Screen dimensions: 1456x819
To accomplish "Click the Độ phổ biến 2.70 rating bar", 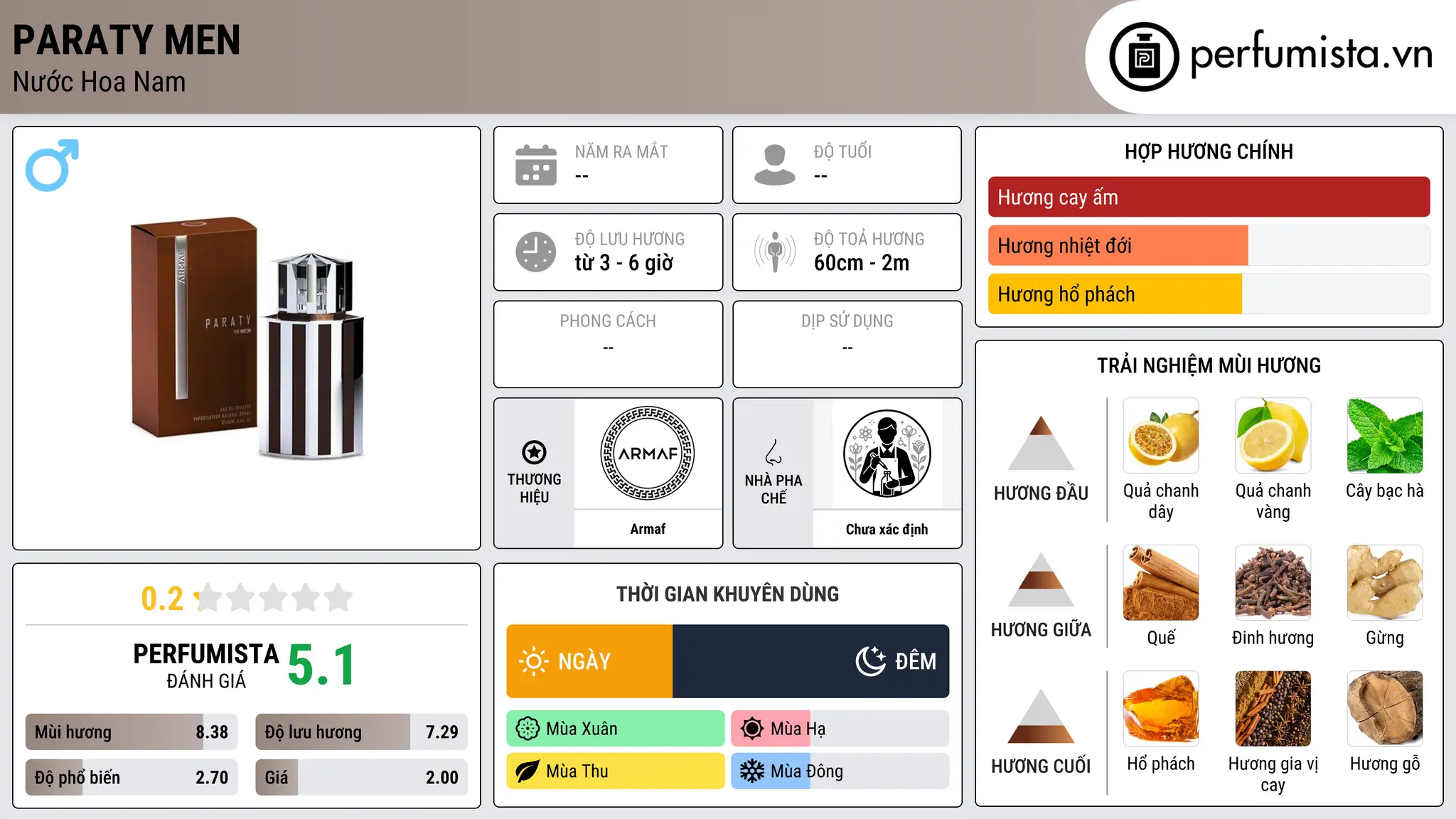I will click(x=132, y=777).
